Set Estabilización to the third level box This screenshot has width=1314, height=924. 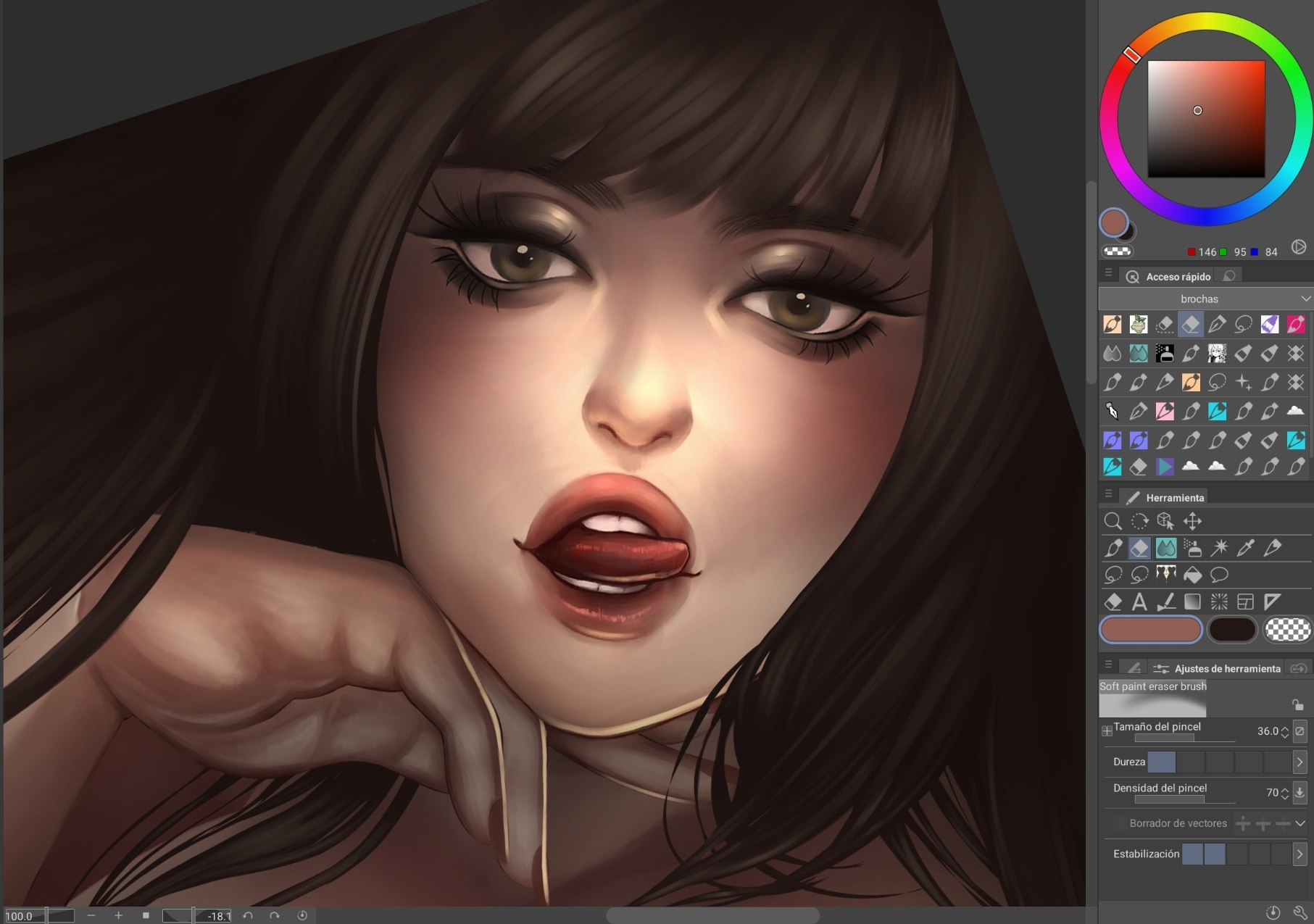click(1236, 854)
